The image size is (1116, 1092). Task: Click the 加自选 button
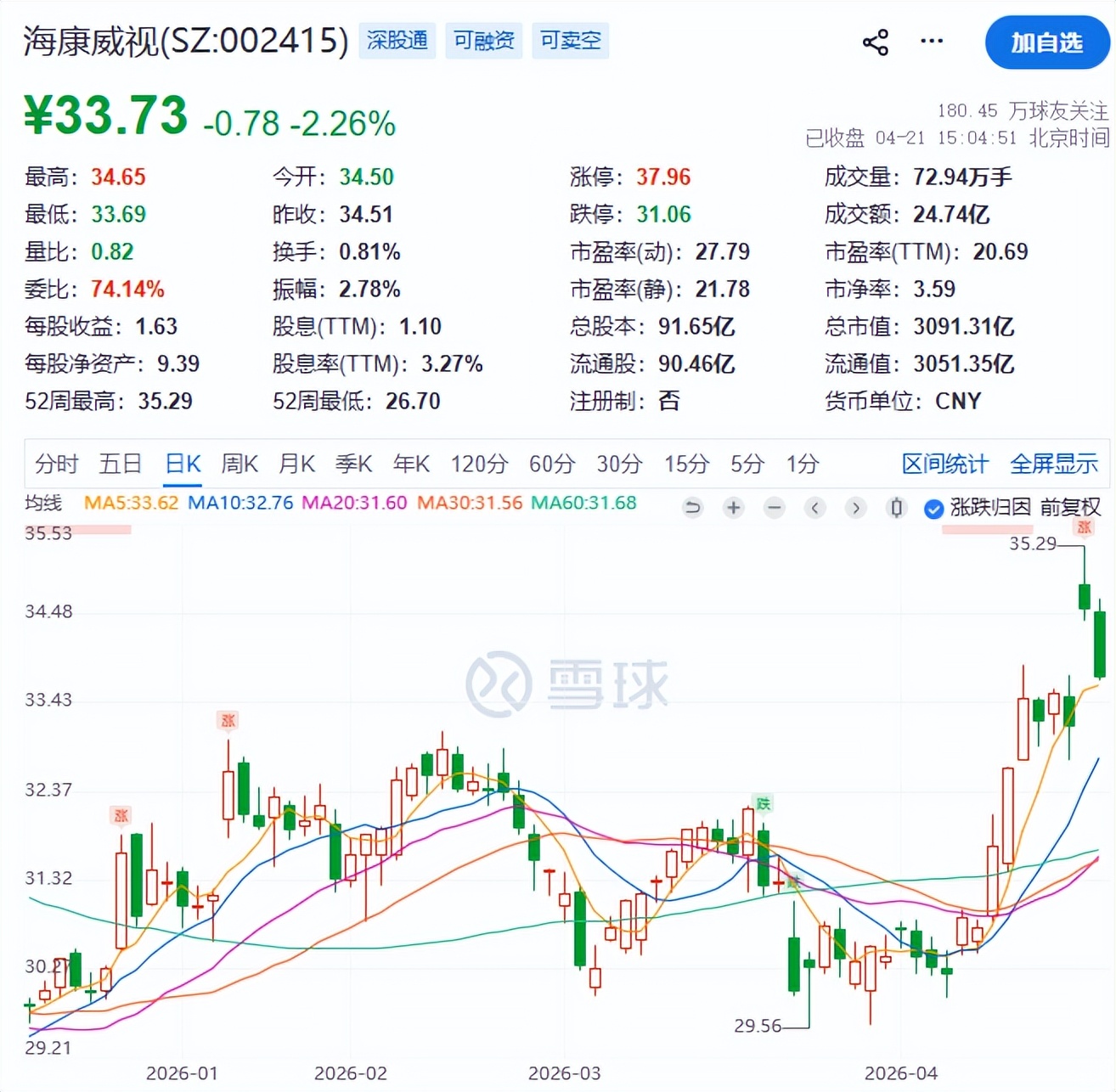tap(1046, 42)
